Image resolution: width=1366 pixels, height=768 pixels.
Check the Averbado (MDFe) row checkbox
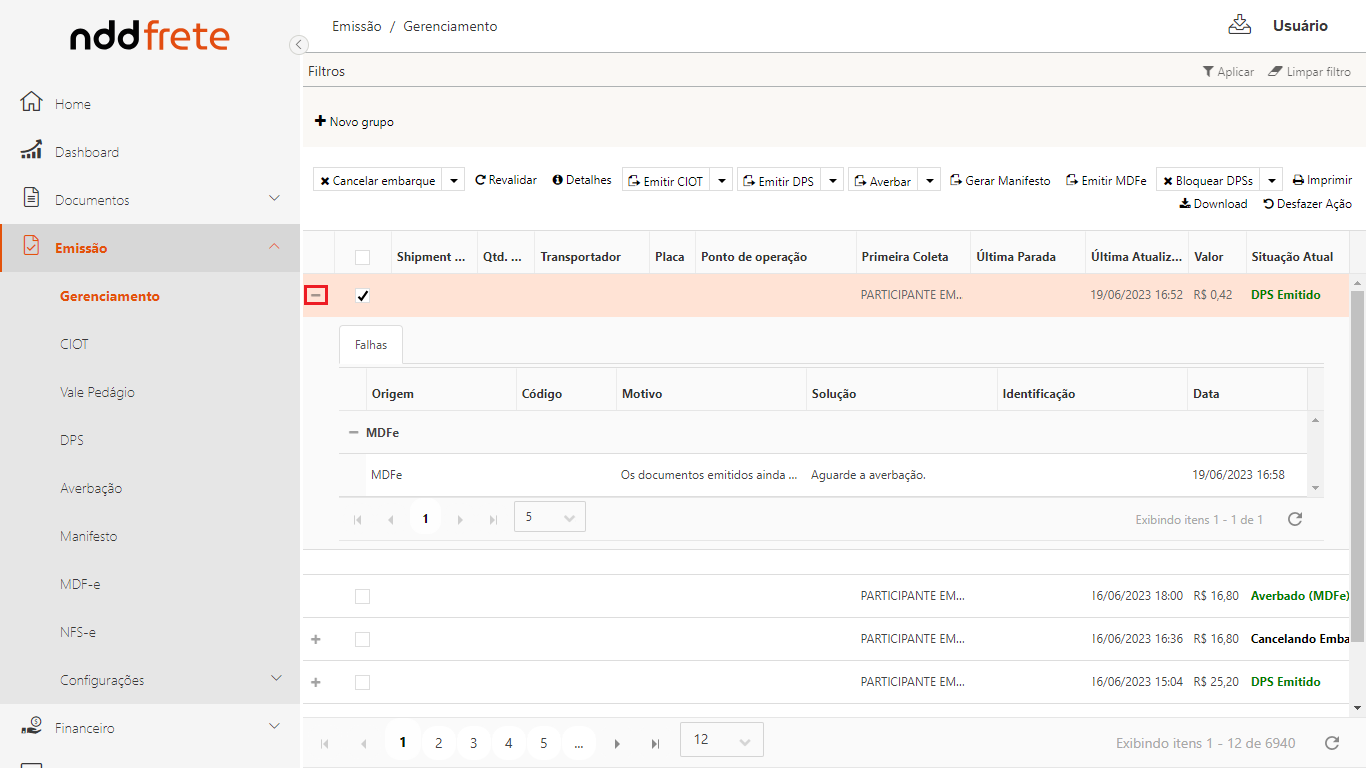362,596
